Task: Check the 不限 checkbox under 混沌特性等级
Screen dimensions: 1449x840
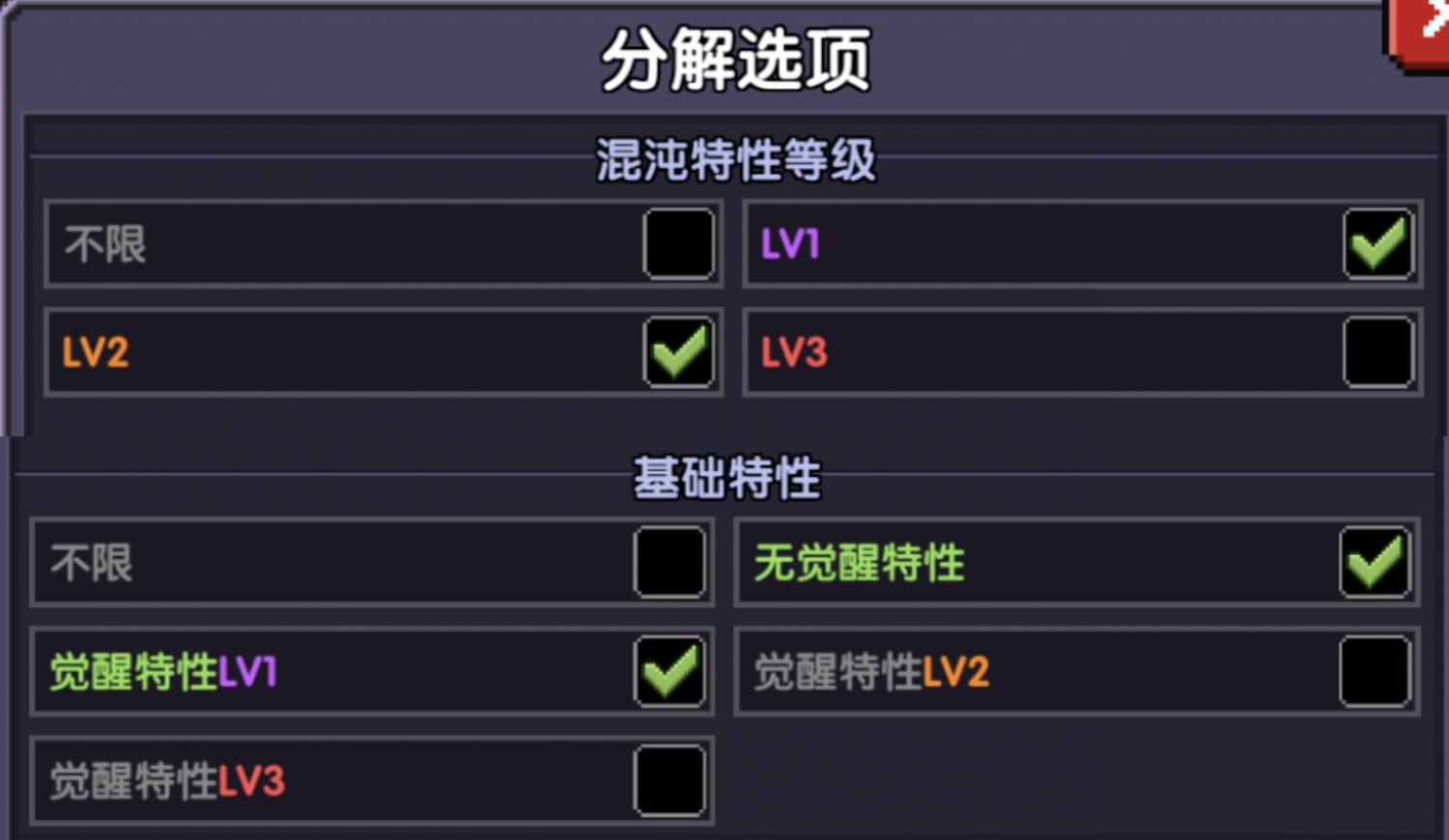Action: 678,243
